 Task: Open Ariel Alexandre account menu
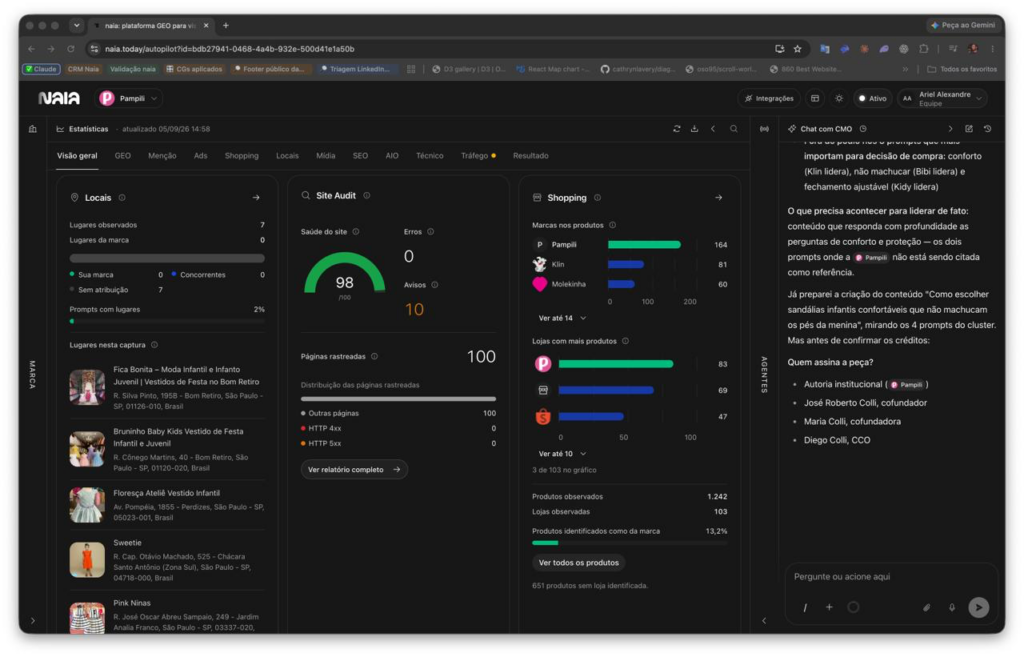(x=942, y=99)
